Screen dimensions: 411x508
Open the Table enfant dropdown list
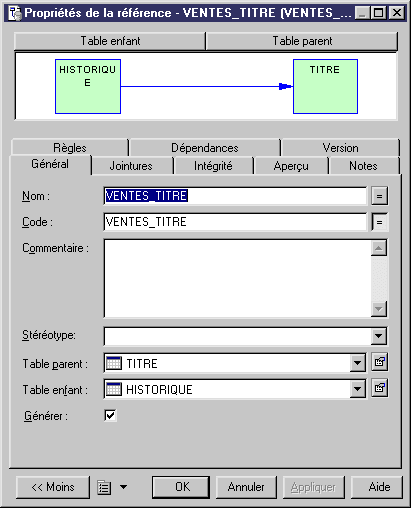click(x=358, y=389)
